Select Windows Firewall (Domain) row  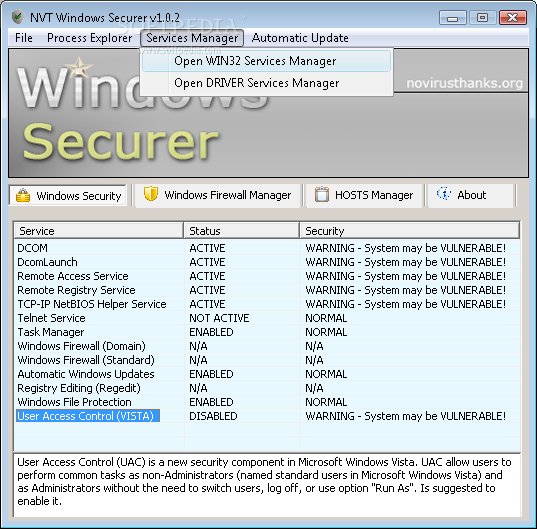267,346
